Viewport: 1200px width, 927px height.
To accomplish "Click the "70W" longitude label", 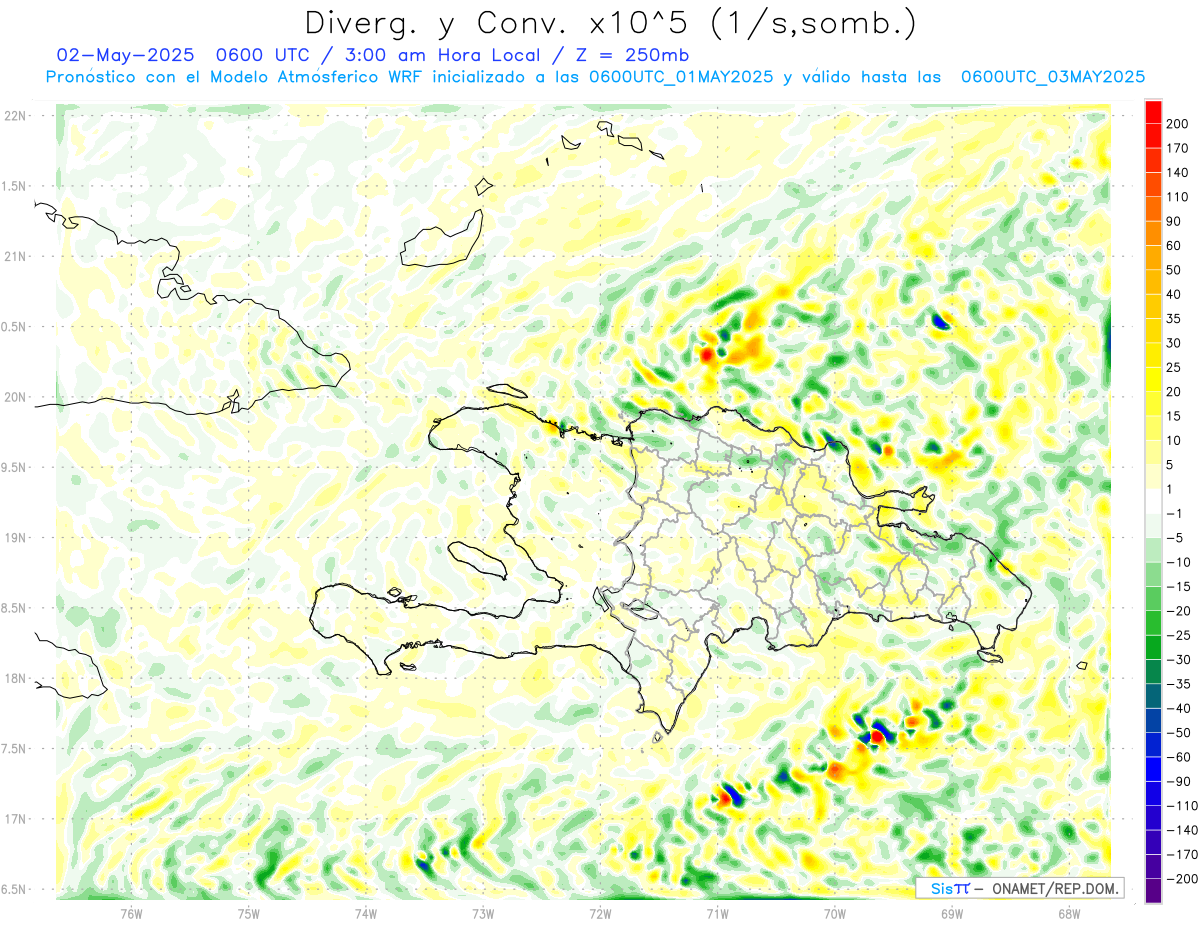I will coord(834,913).
